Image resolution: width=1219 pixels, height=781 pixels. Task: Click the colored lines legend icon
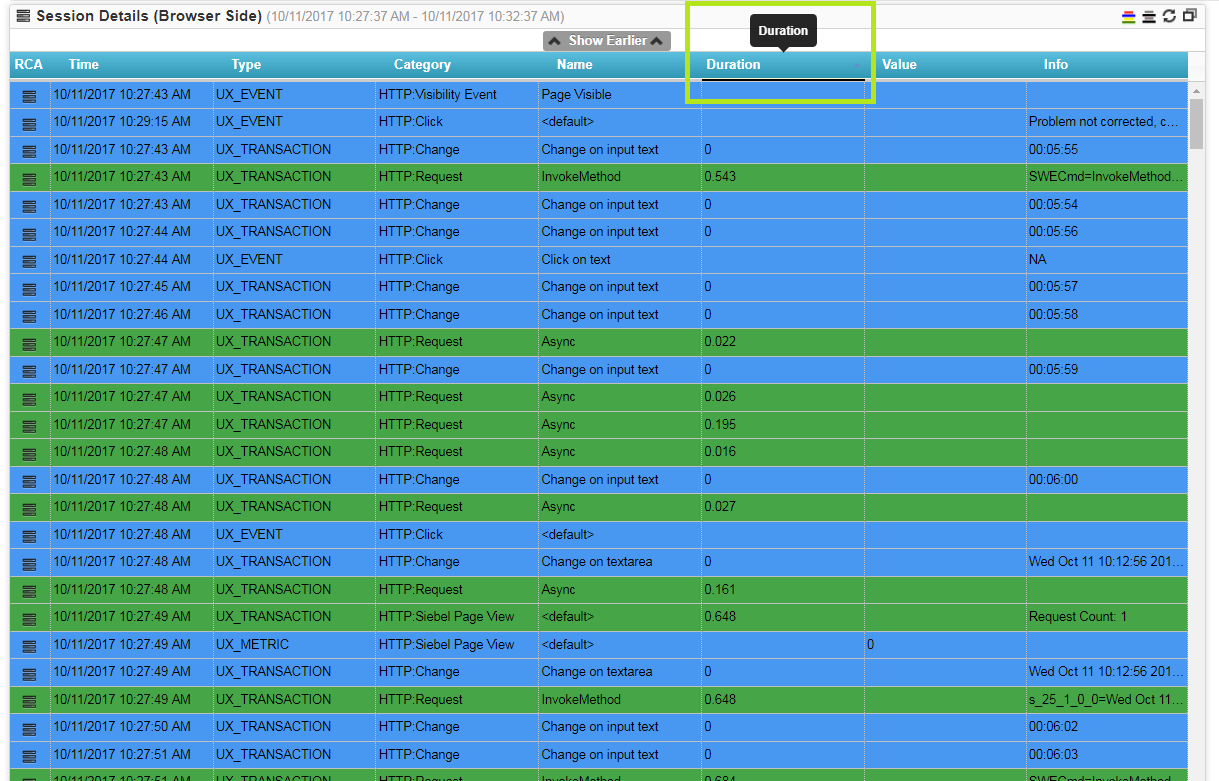1129,17
